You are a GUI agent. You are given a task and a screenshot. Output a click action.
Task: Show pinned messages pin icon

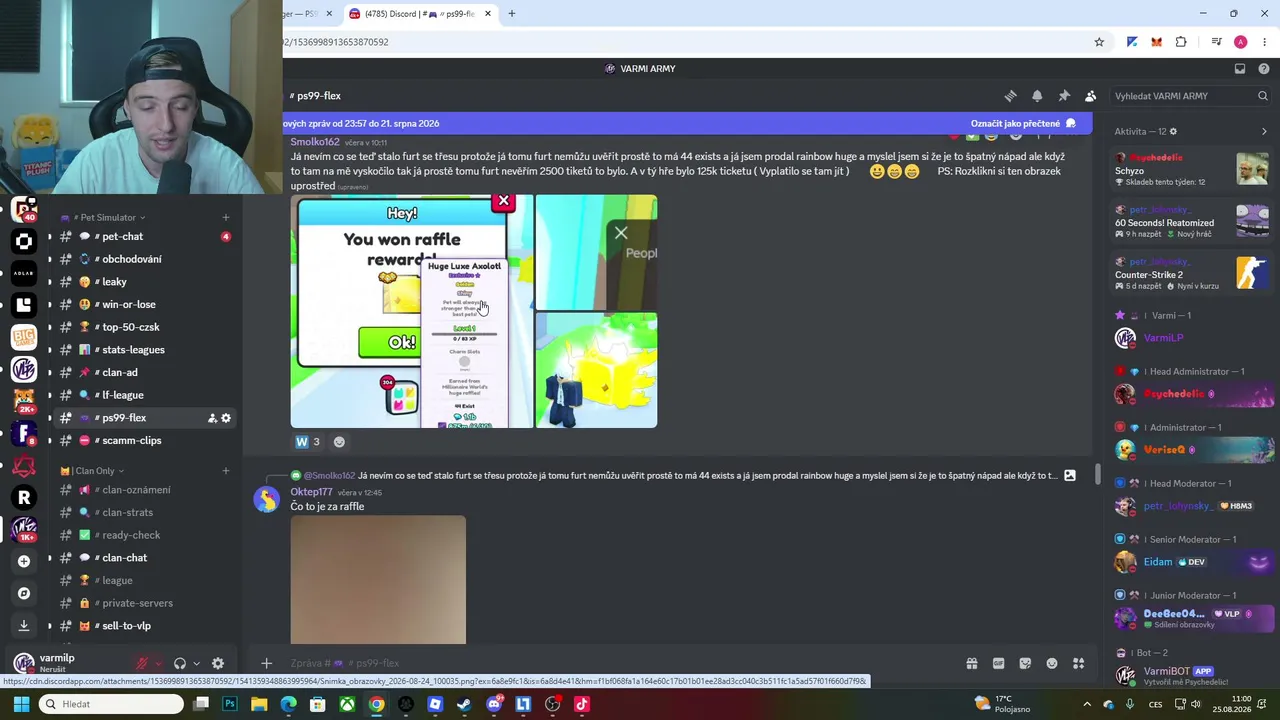coord(1064,96)
